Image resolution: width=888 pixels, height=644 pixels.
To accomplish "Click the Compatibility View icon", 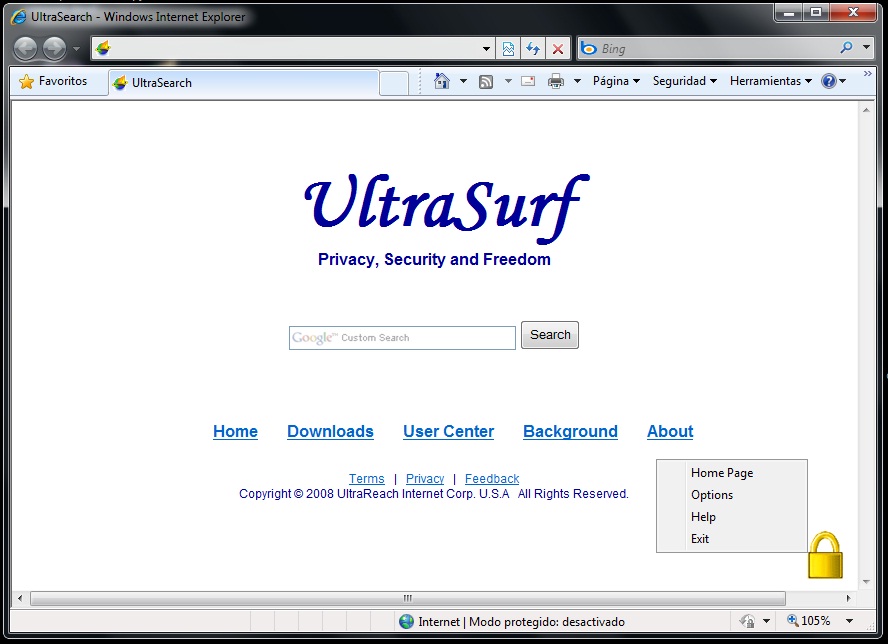I will [508, 49].
